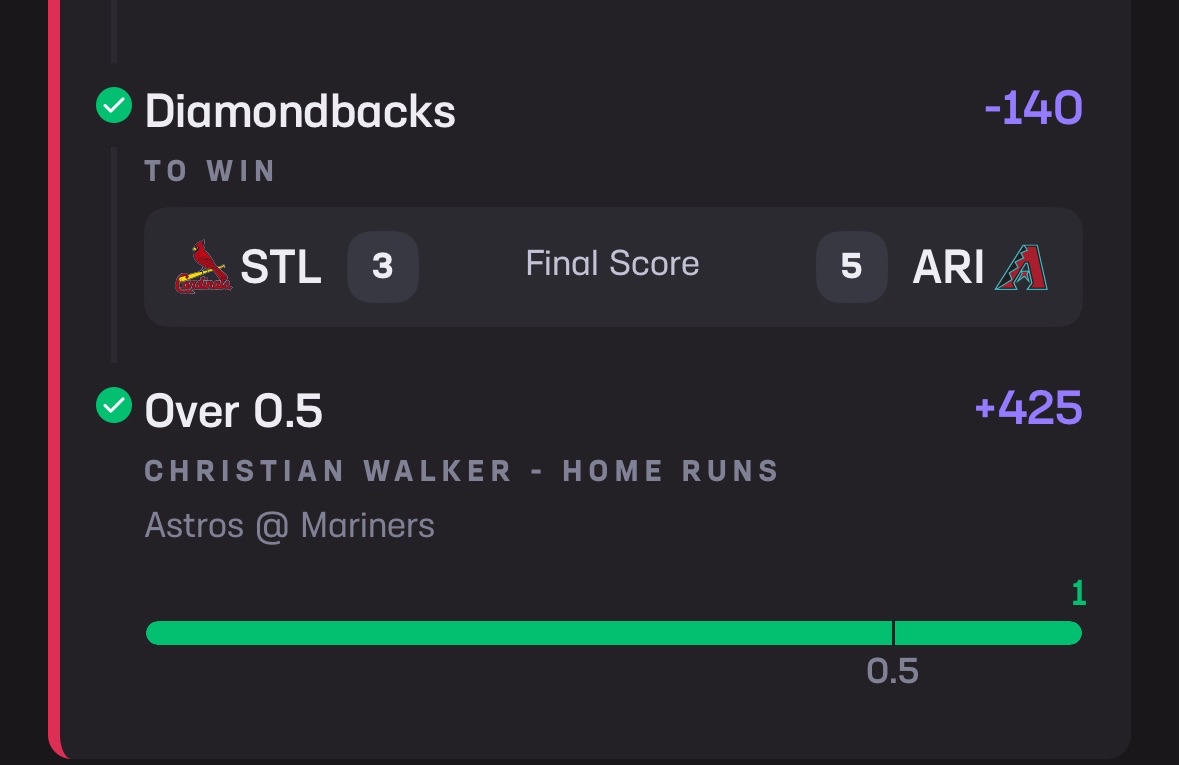The width and height of the screenshot is (1179, 765).
Task: Click the St. Louis Cardinals logo
Action: pos(203,267)
